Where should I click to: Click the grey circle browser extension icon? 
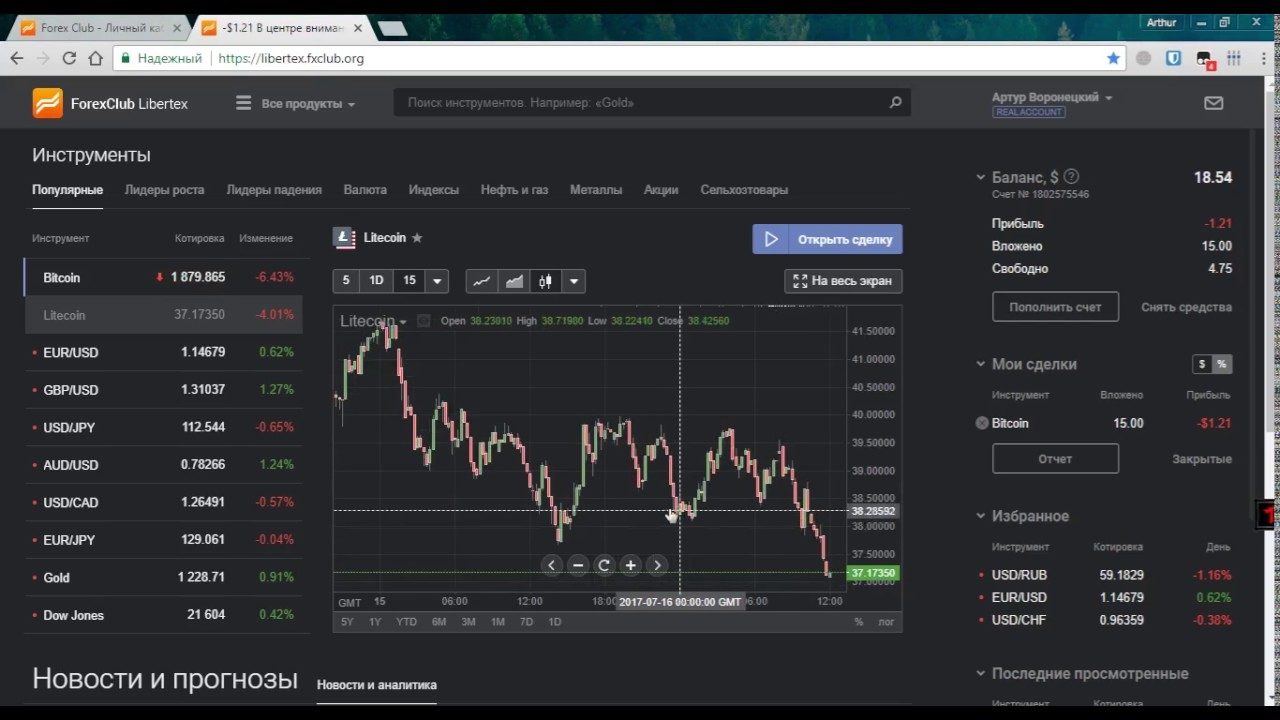(1143, 58)
